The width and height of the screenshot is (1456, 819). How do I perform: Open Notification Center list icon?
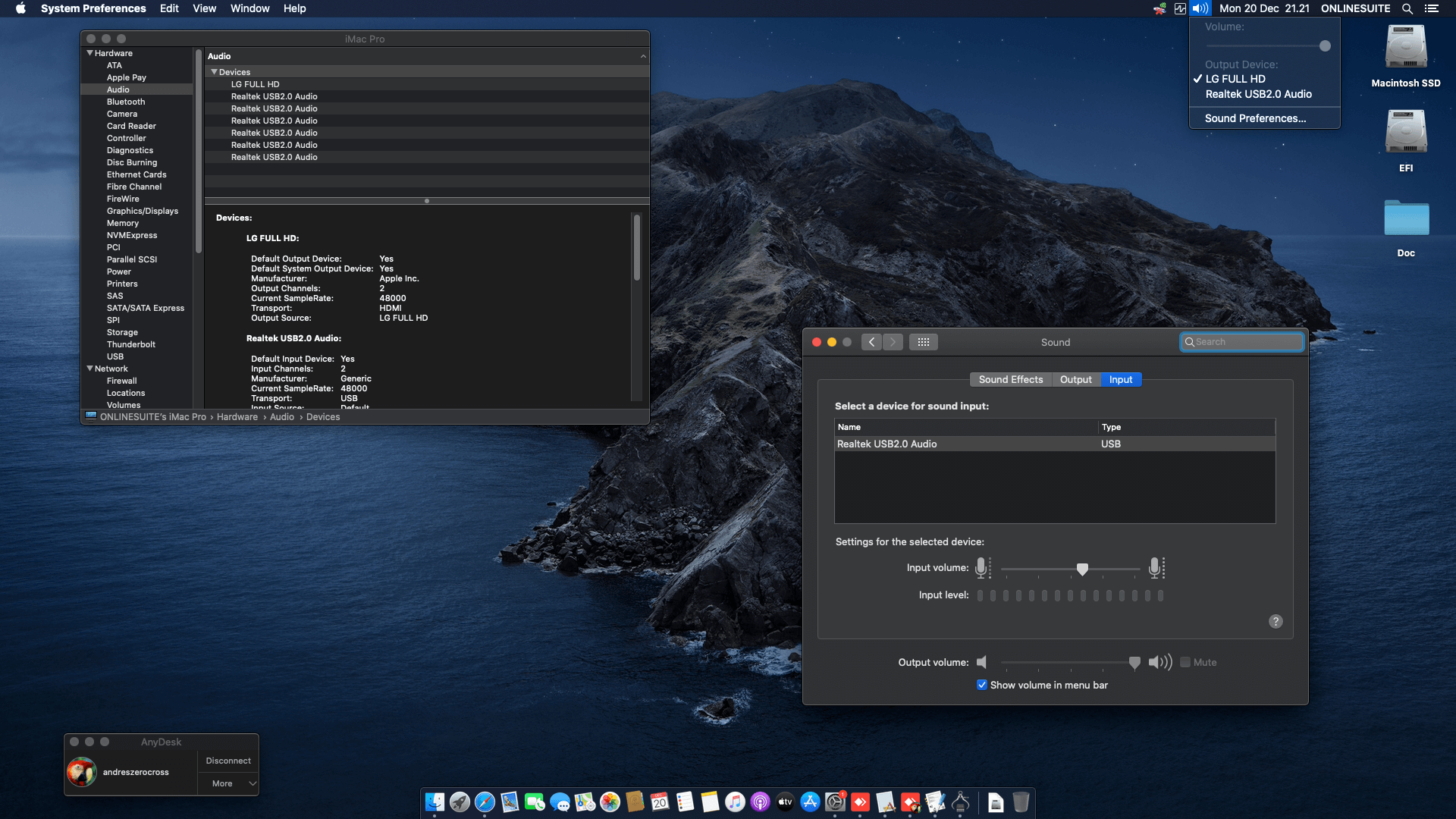(1432, 8)
